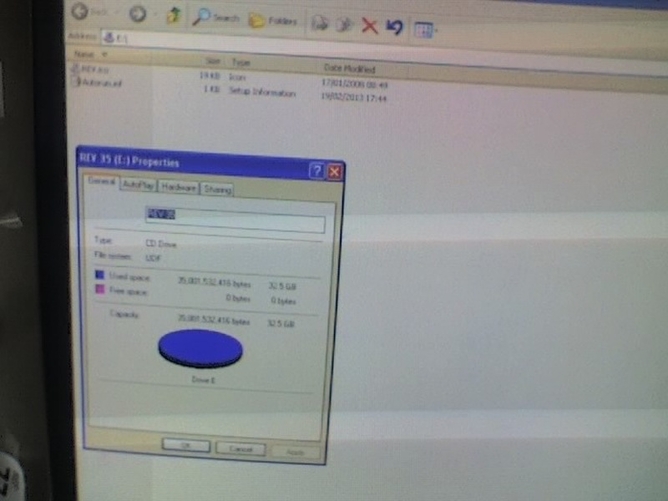668x501 pixels.
Task: Click the volume label field REV 35
Action: 235,219
